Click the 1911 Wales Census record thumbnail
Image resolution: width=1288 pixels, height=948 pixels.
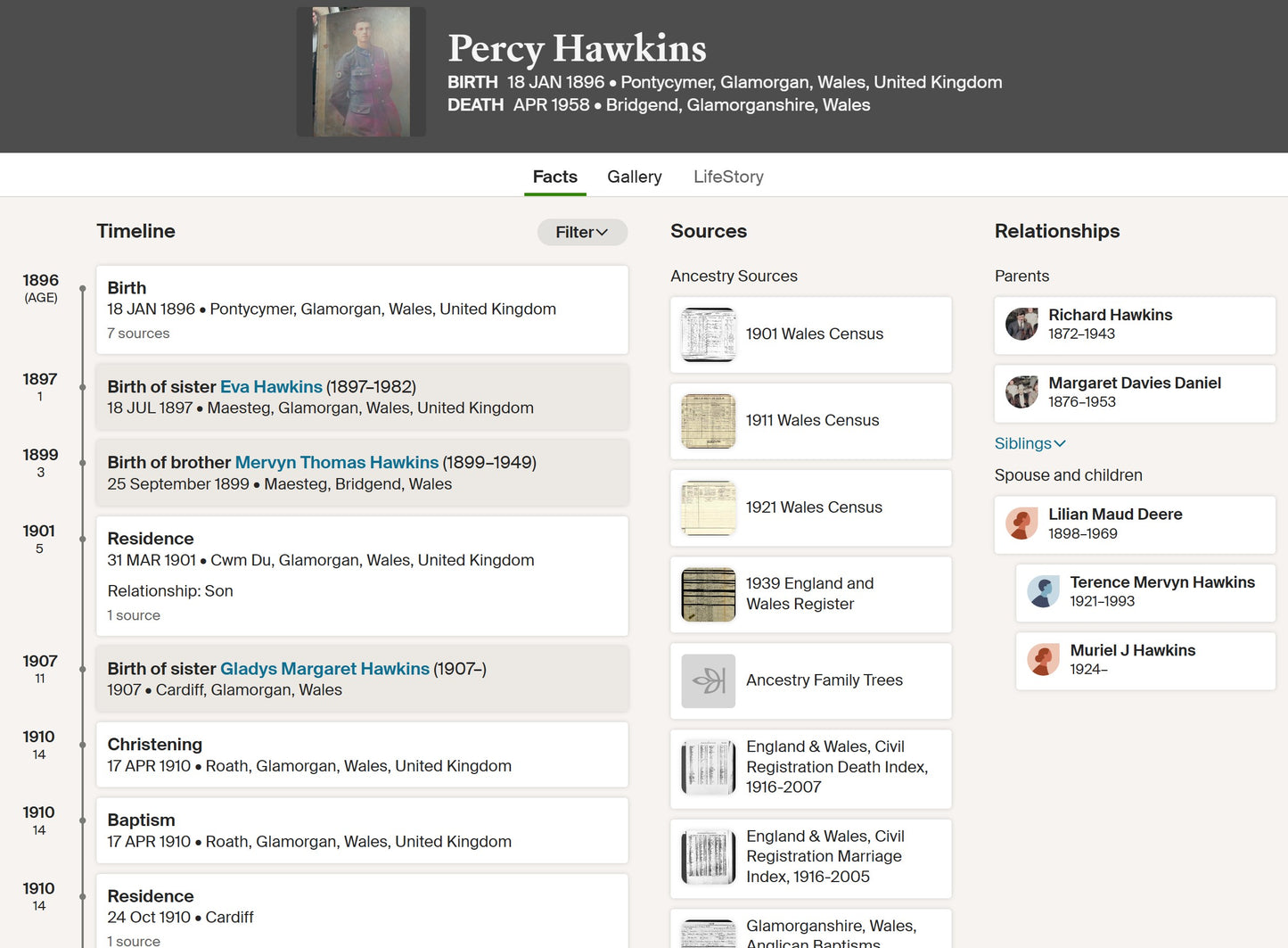click(708, 421)
